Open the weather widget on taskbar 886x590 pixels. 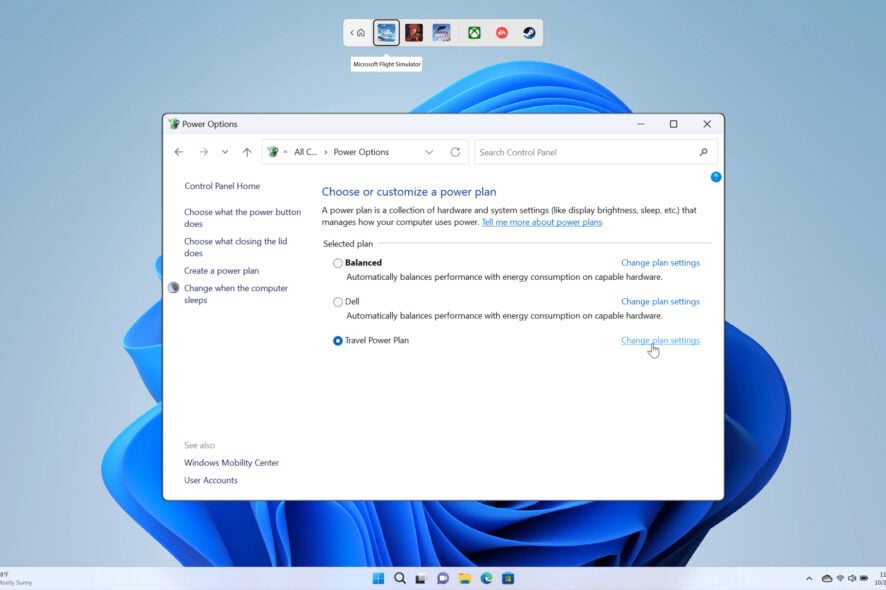[16, 579]
